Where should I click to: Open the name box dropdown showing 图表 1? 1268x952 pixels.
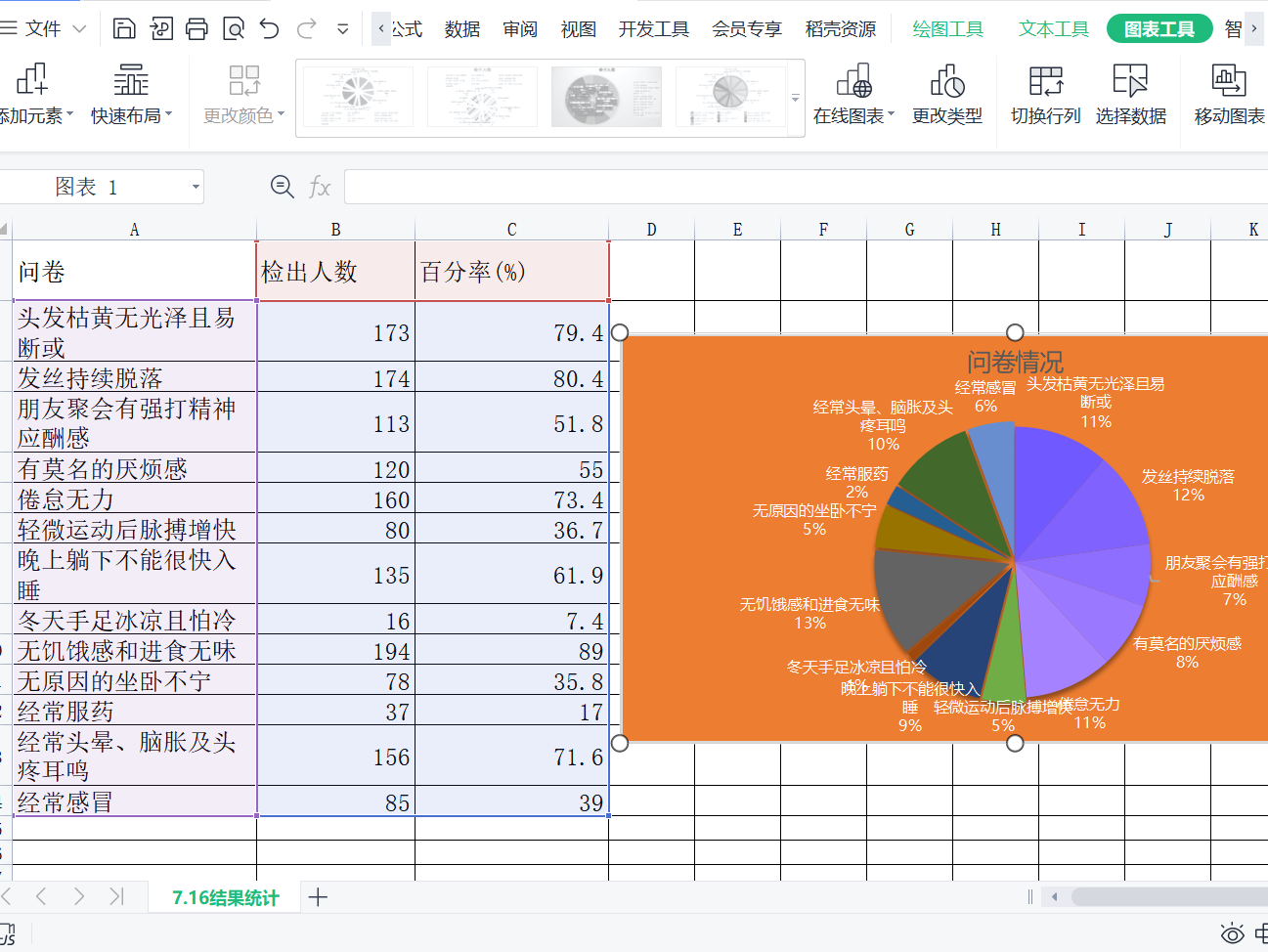[196, 187]
